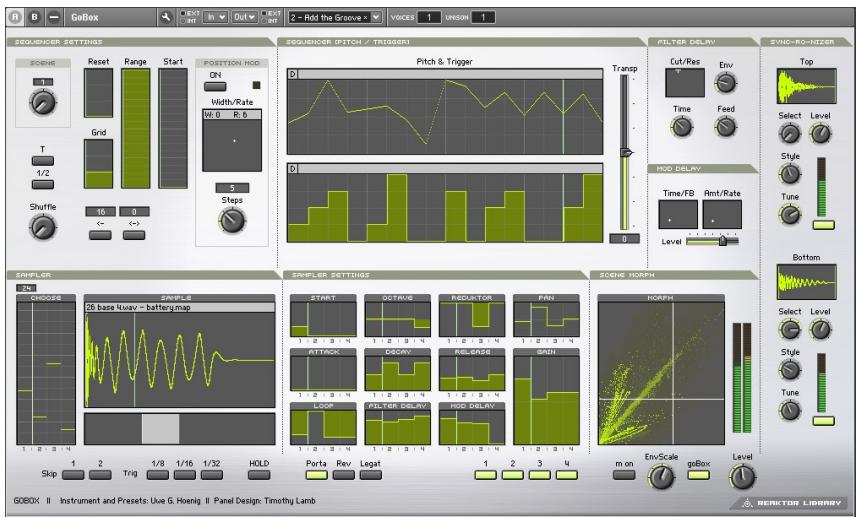Screen dimensions: 857x520
Task: Click the Bottom waveform display thumbnail
Action: 806,282
